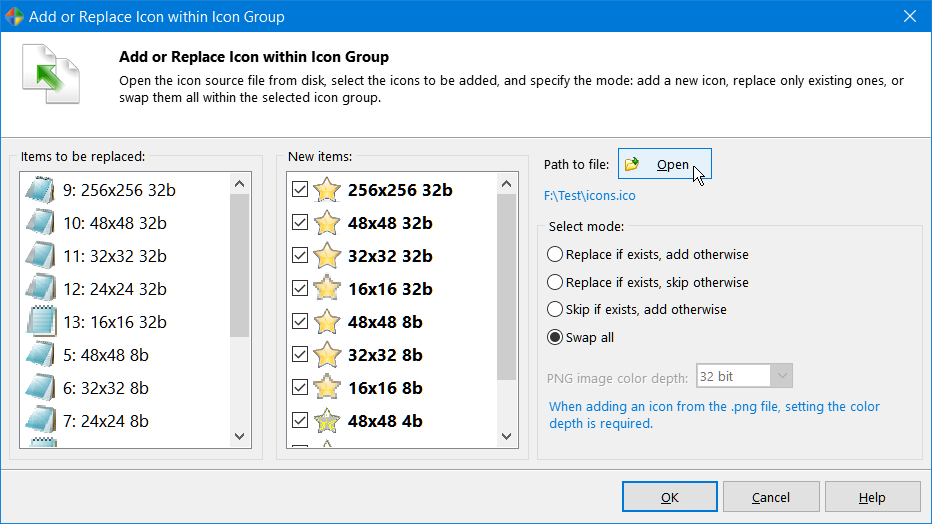Click the application icon in the title bar
The width and height of the screenshot is (932, 524).
click(14, 16)
